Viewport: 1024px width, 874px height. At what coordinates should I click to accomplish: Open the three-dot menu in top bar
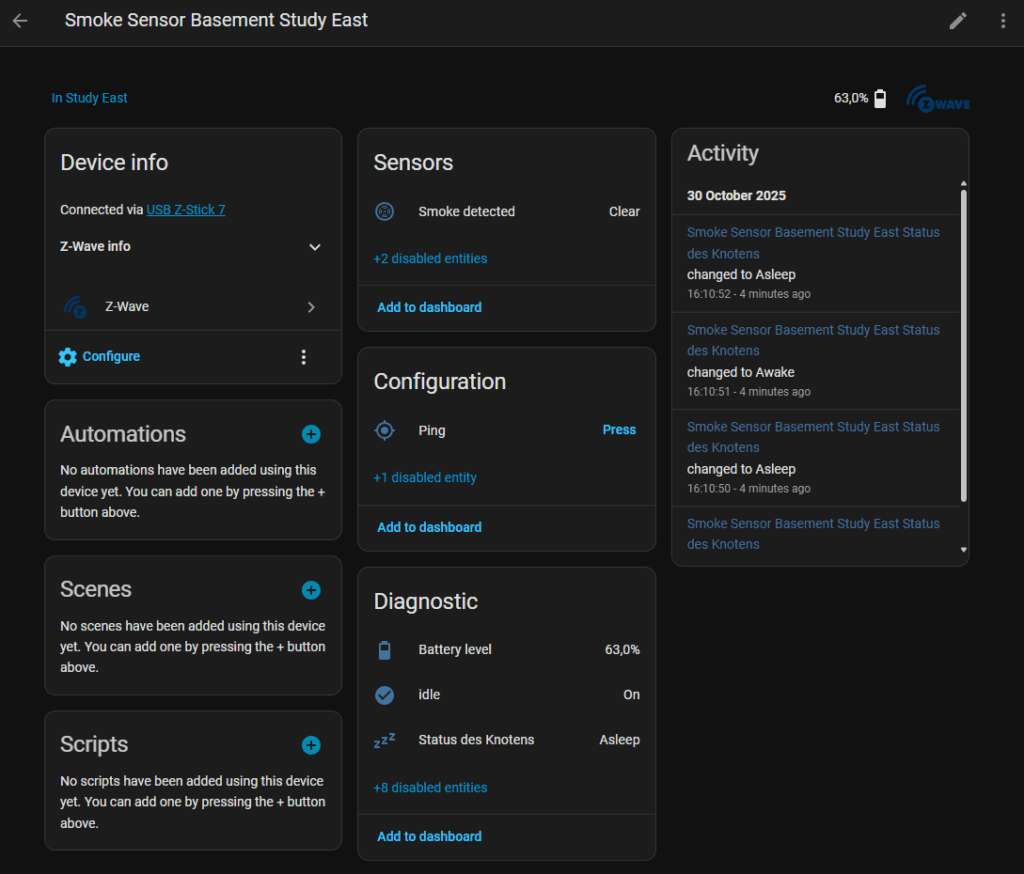pyautogui.click(x=1003, y=21)
